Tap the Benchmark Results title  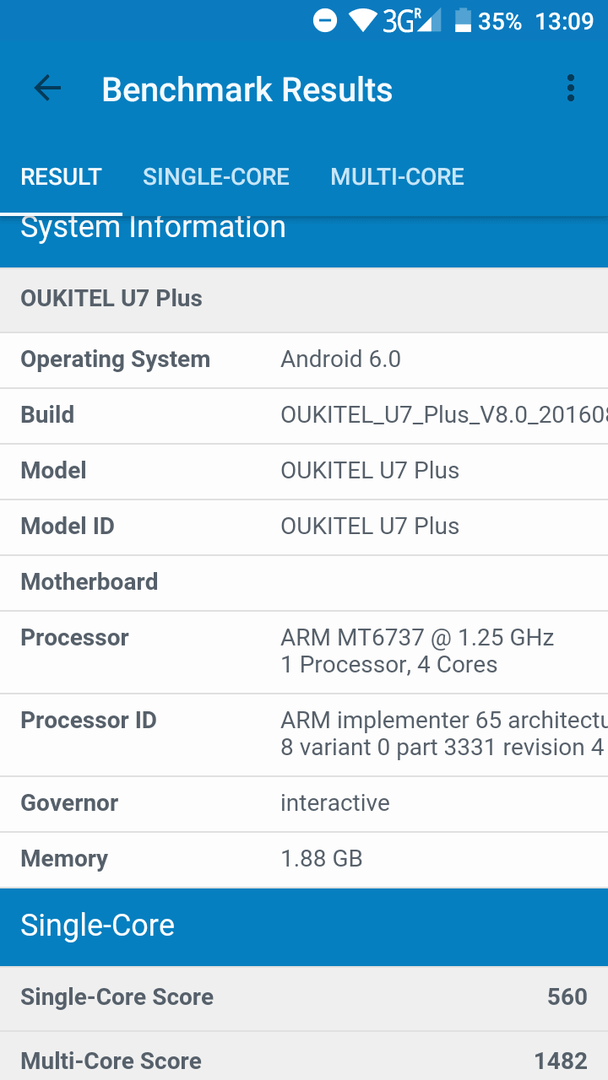[x=247, y=90]
